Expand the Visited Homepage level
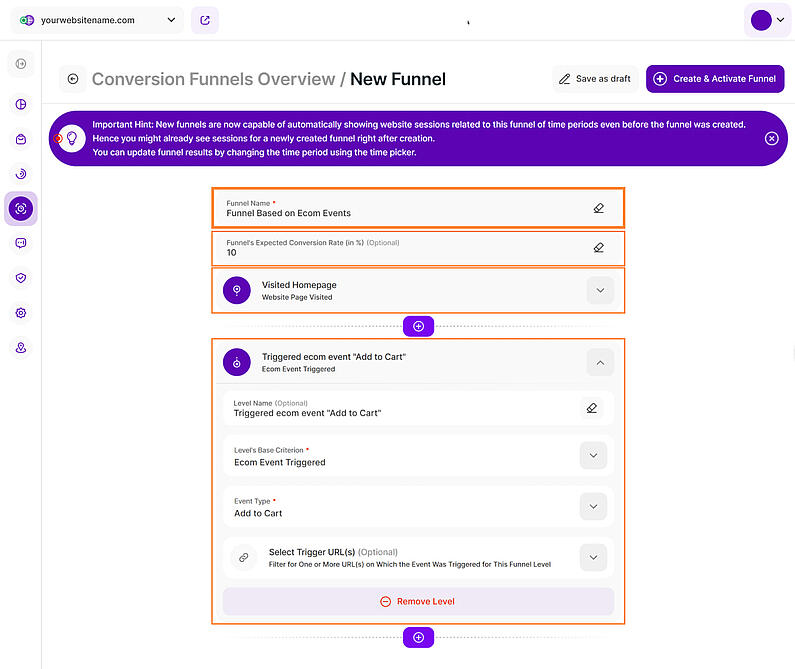The image size is (795, 669). [x=600, y=291]
